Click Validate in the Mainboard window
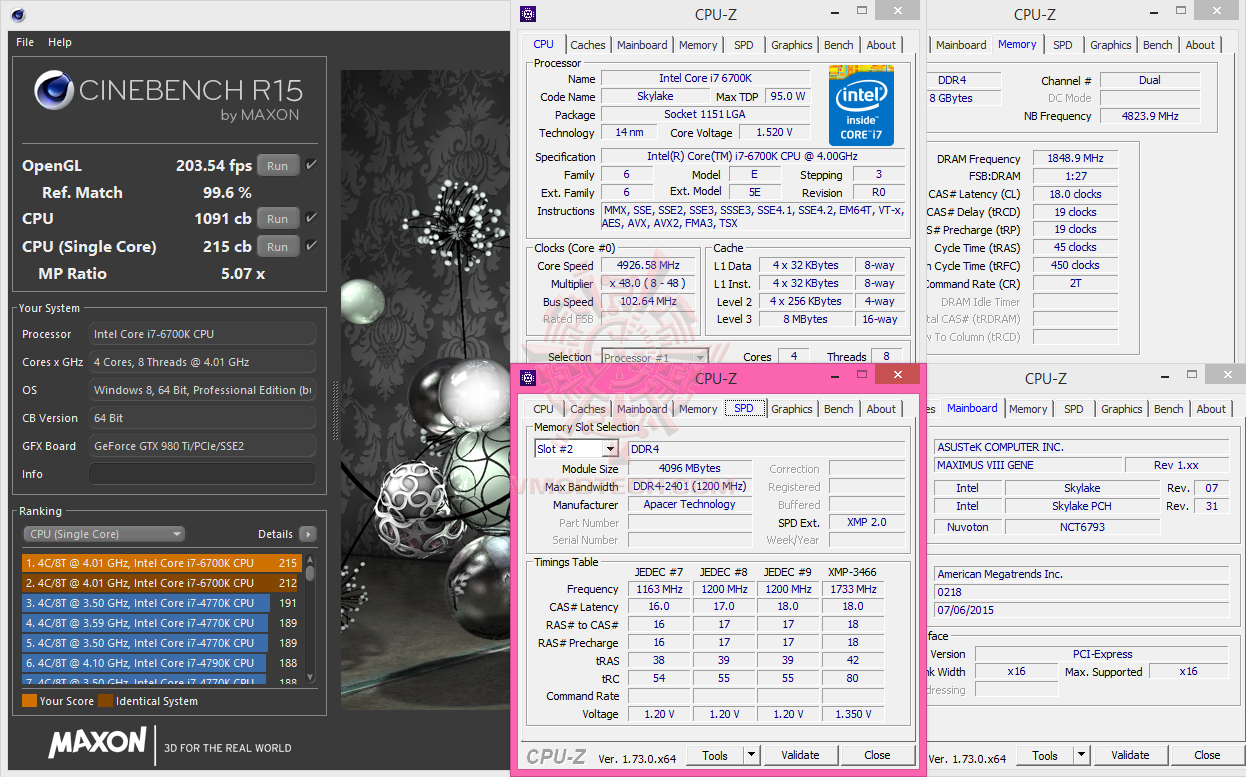The image size is (1246, 777). pyautogui.click(x=1130, y=755)
